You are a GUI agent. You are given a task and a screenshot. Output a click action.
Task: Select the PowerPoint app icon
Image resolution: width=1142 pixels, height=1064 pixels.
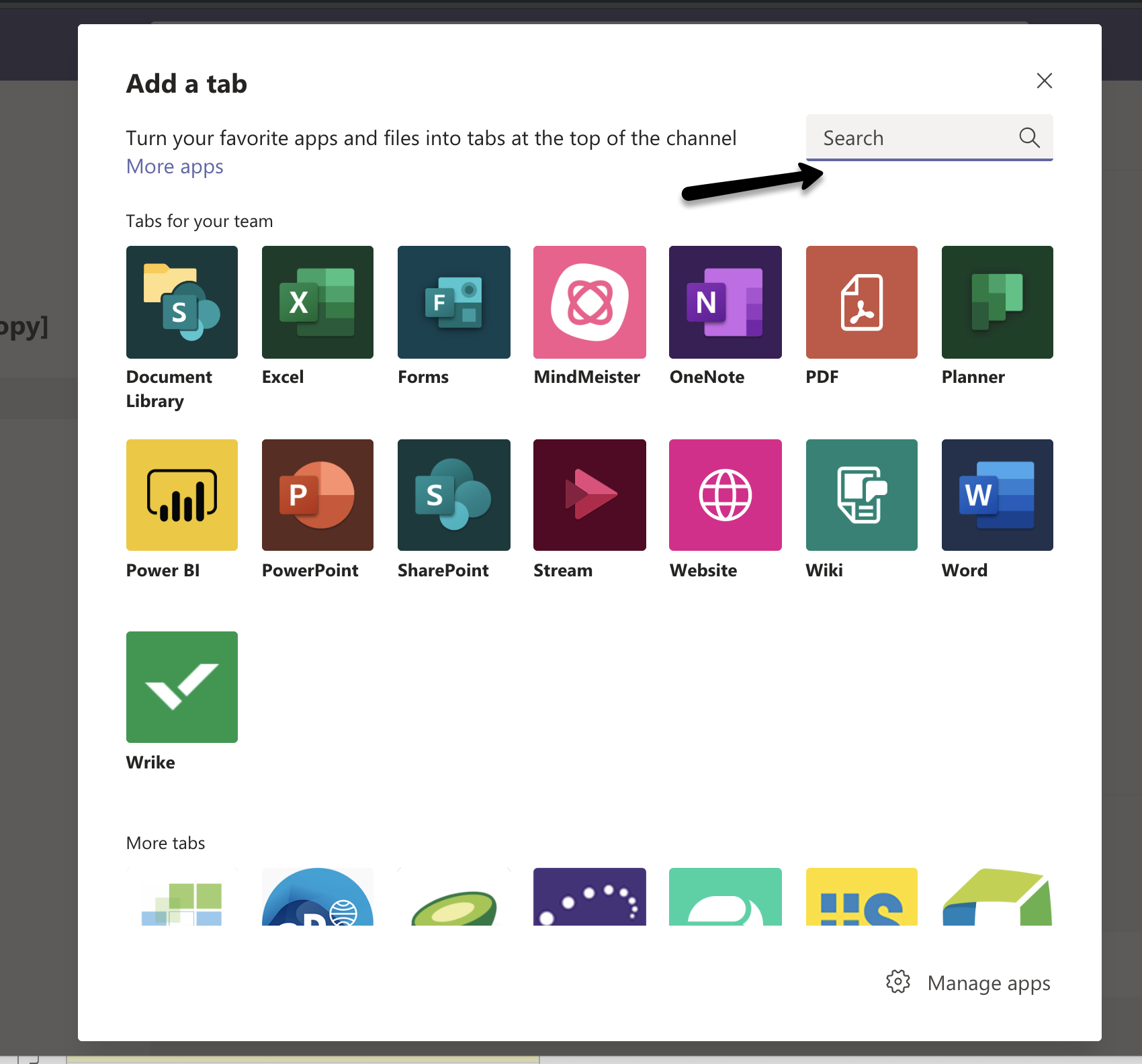(x=318, y=495)
